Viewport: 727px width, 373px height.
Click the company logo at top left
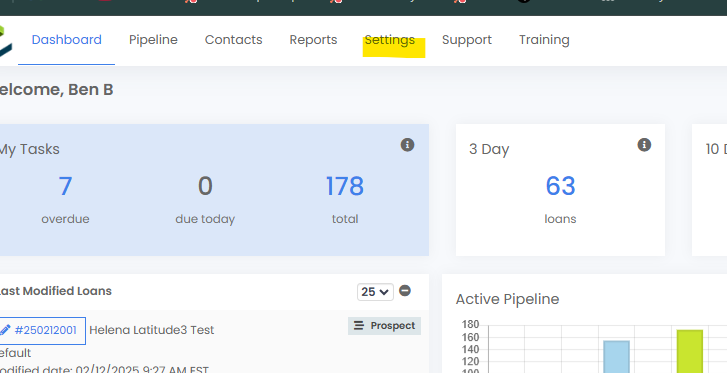pos(5,41)
